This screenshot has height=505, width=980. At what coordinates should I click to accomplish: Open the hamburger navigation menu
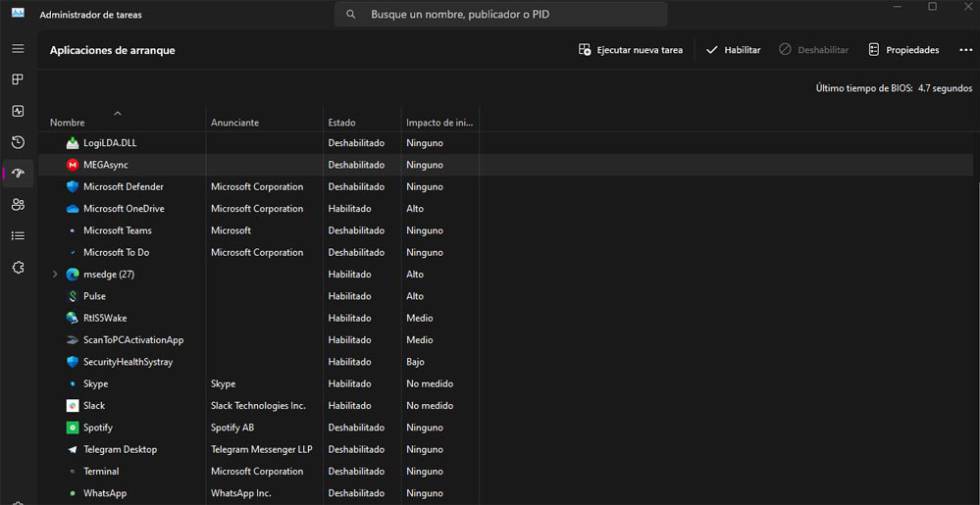[x=18, y=49]
